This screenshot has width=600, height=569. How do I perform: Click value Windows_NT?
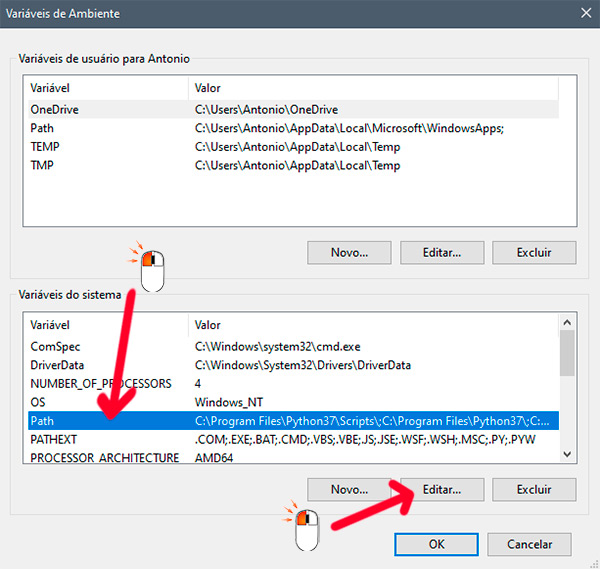click(x=229, y=402)
